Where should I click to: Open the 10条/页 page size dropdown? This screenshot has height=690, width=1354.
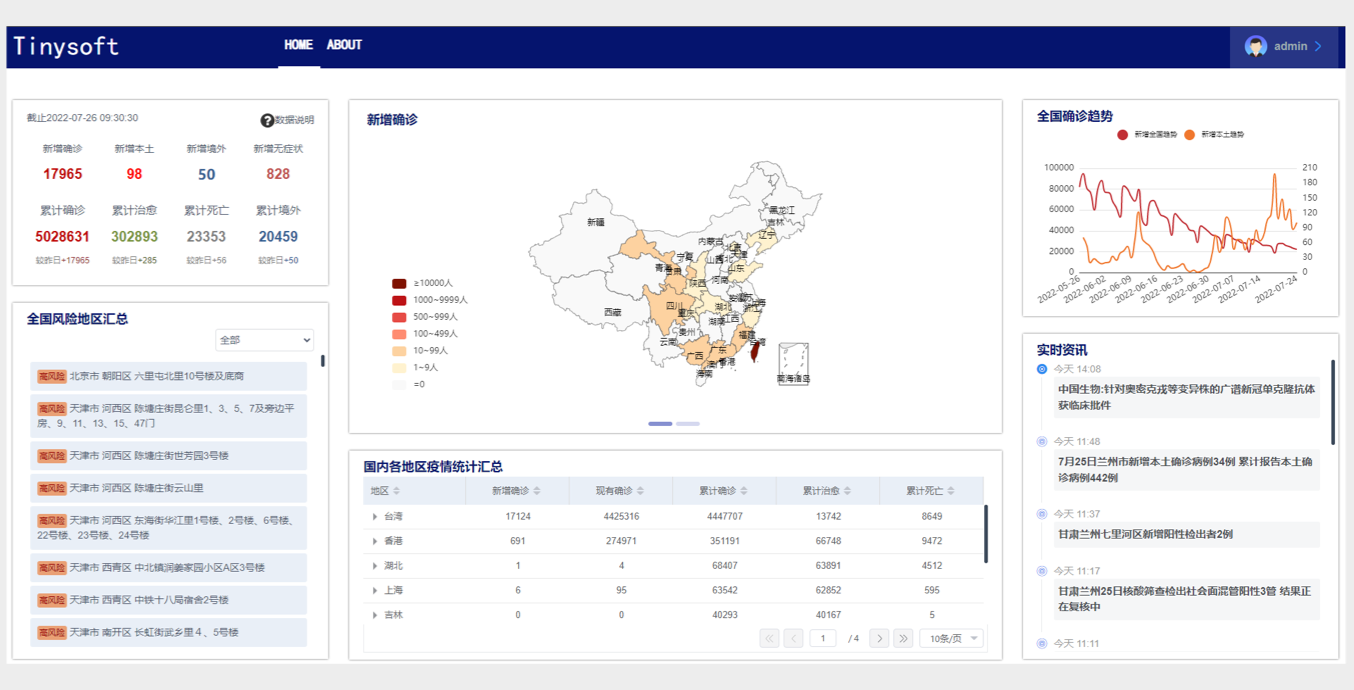click(x=951, y=638)
